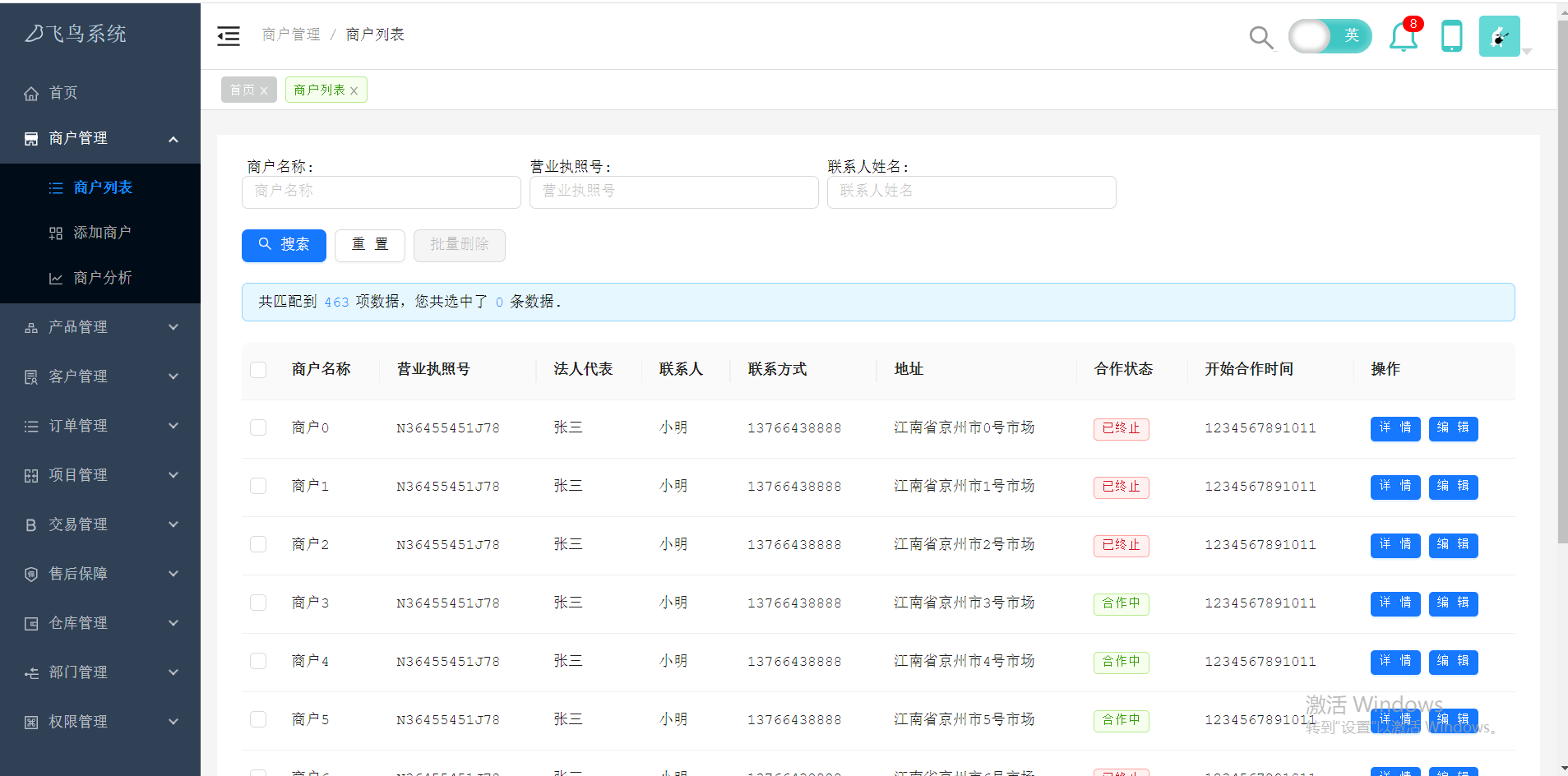Click the icon beside 产品管理
Screen dimensions: 1568x776
(31, 328)
